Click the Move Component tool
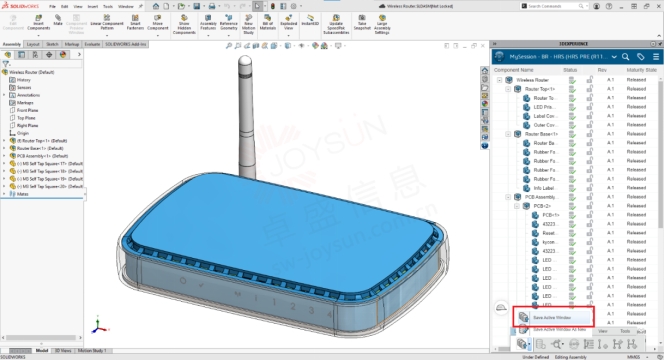This screenshot has height=360, width=665. click(157, 22)
